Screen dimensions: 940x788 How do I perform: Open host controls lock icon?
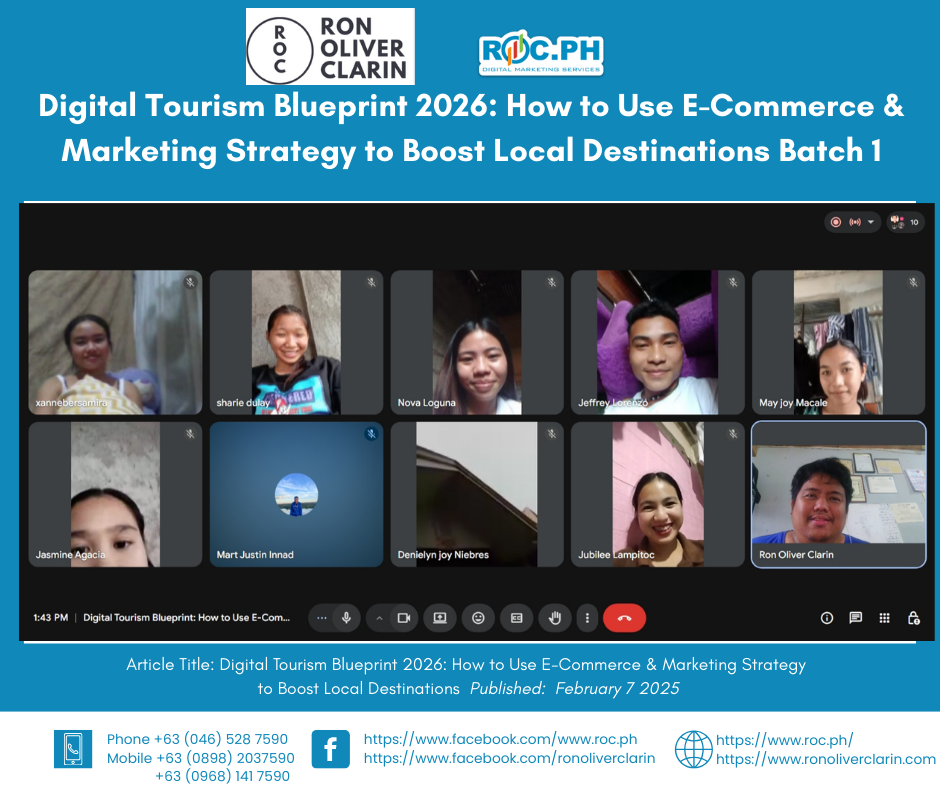pos(913,618)
